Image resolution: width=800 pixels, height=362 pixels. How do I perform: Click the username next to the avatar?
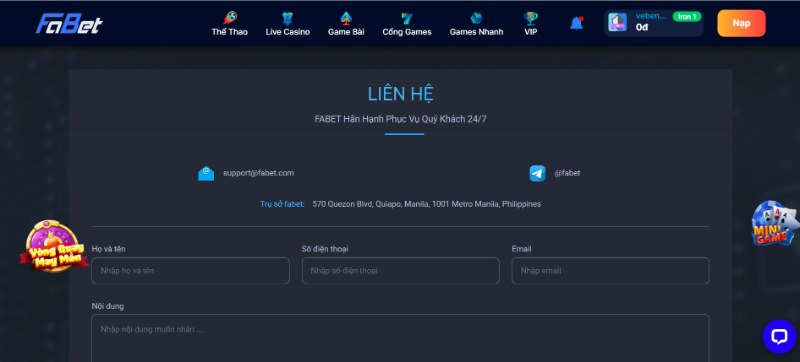coord(651,16)
